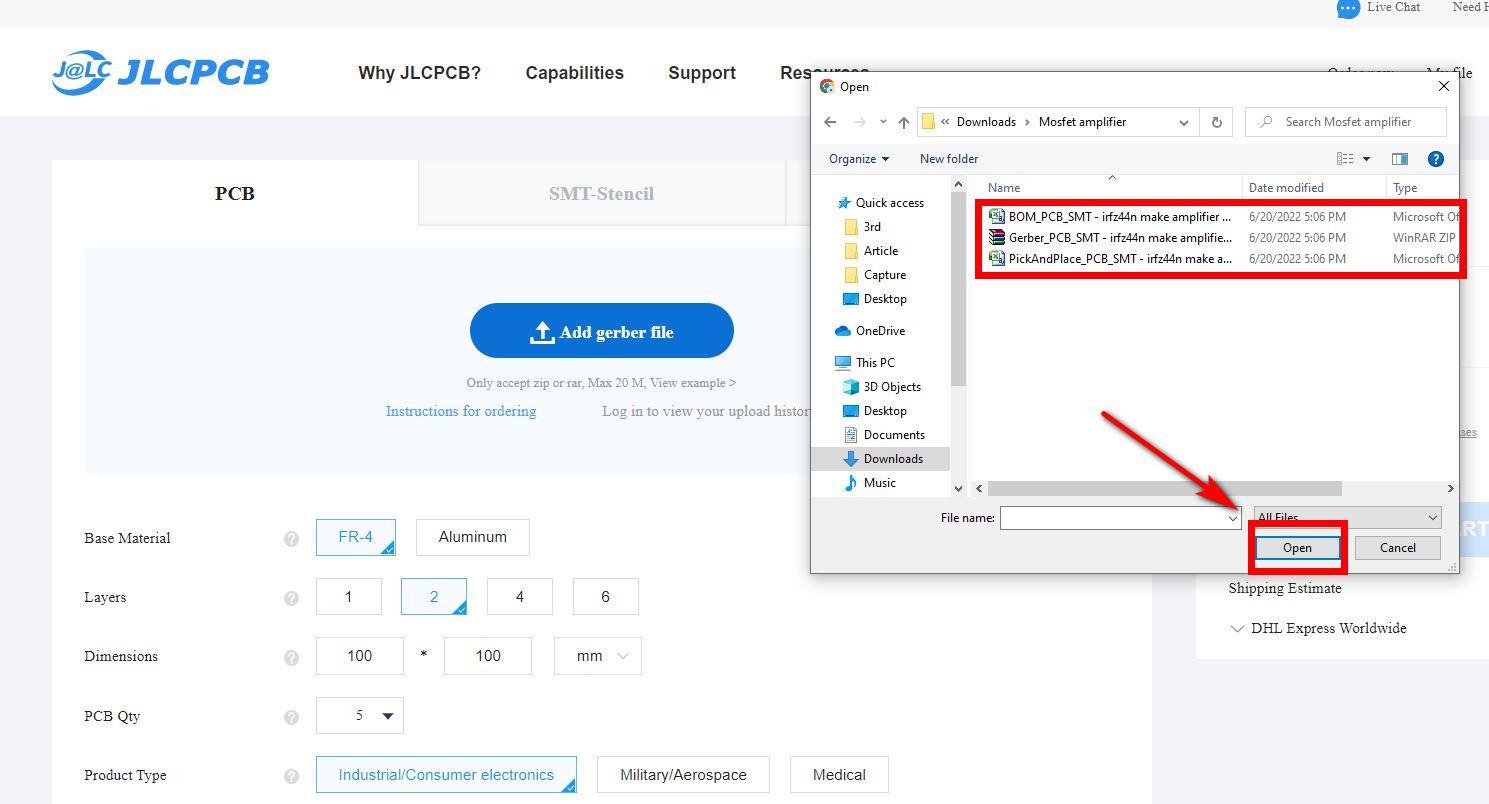Open file dialog help icon
1489x804 pixels.
coord(1436,159)
